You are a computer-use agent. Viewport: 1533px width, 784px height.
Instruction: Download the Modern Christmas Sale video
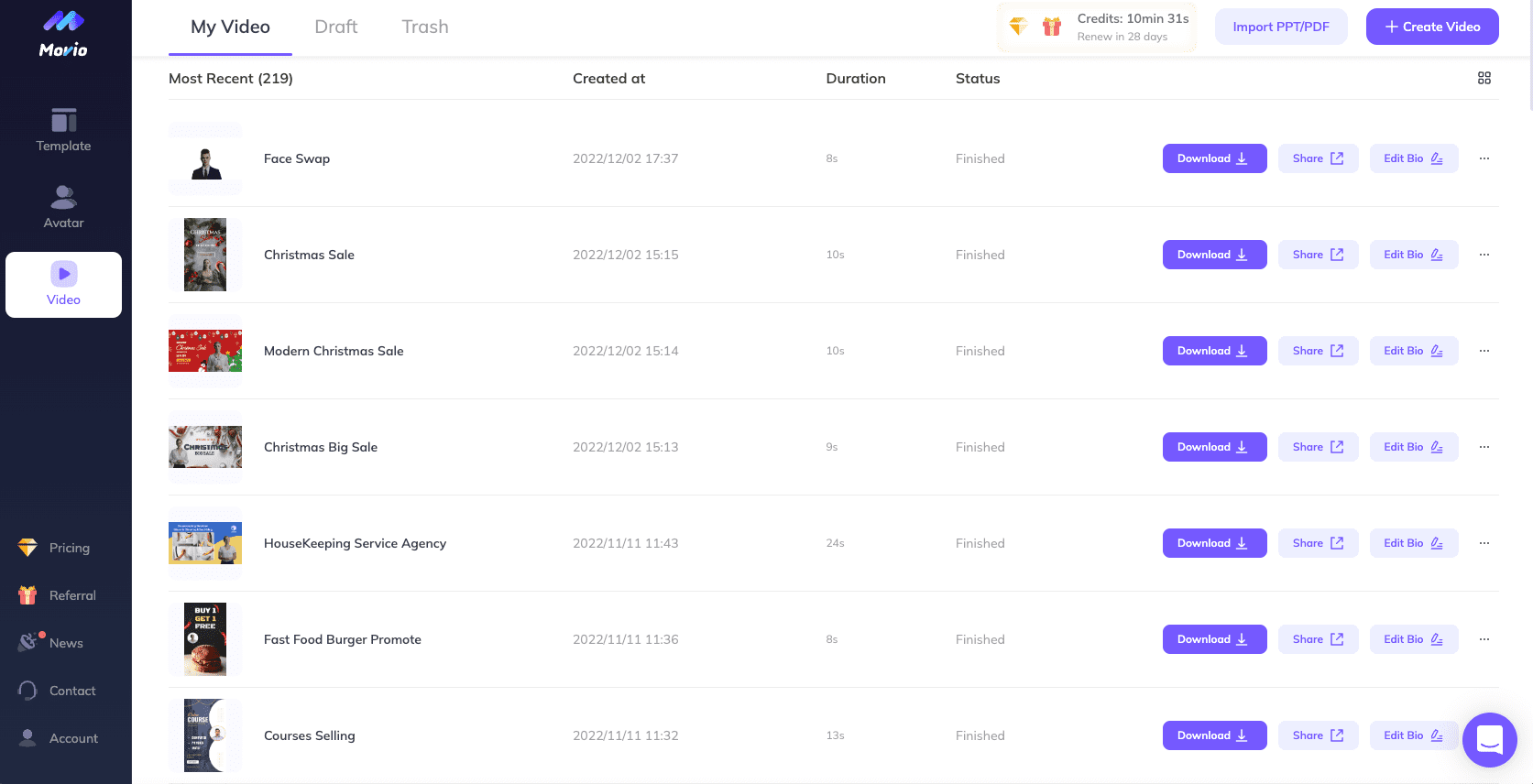1214,351
